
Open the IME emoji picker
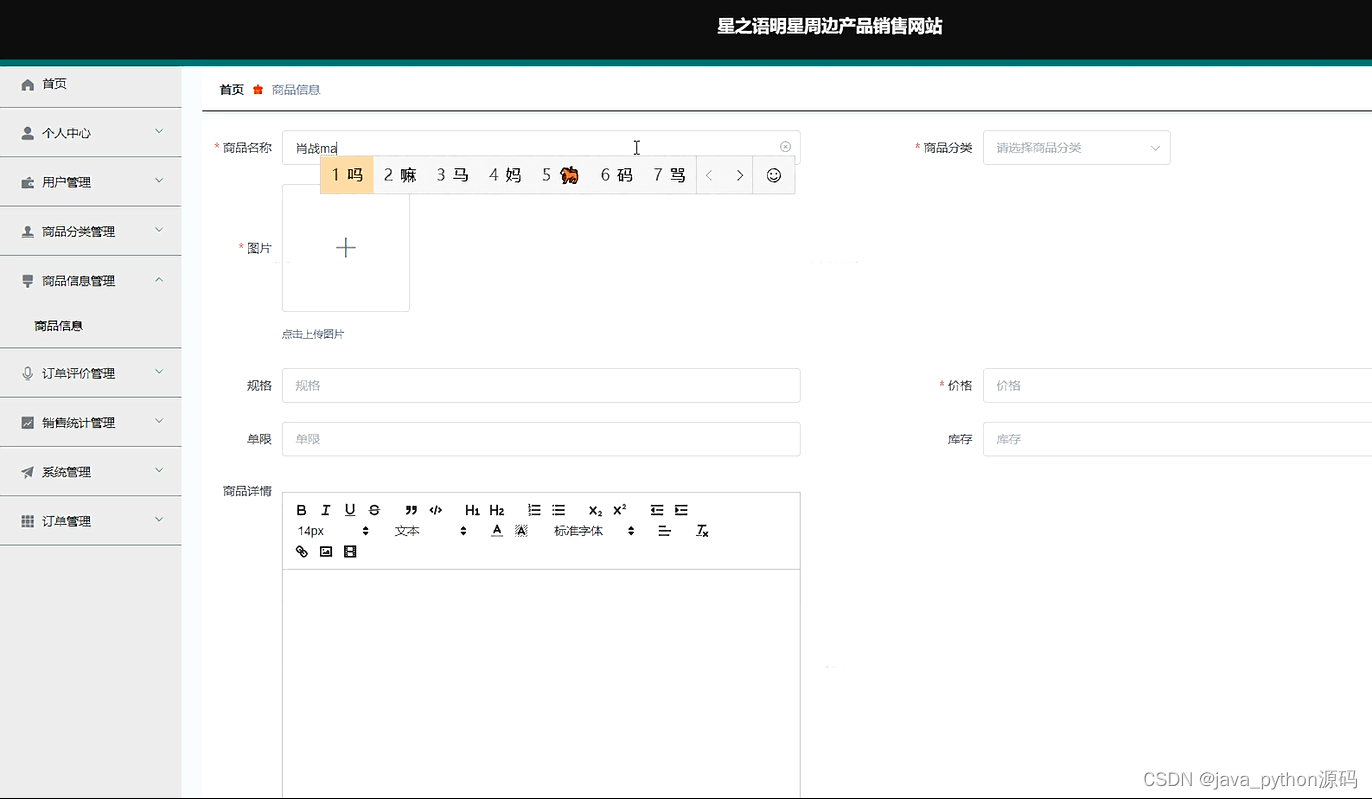click(x=773, y=175)
